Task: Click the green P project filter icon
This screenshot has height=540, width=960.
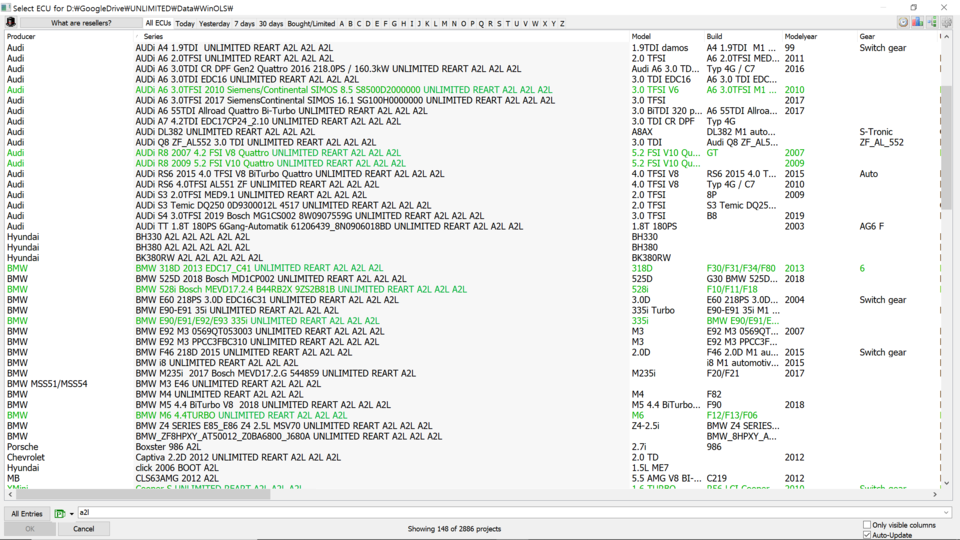Action: click(59, 514)
